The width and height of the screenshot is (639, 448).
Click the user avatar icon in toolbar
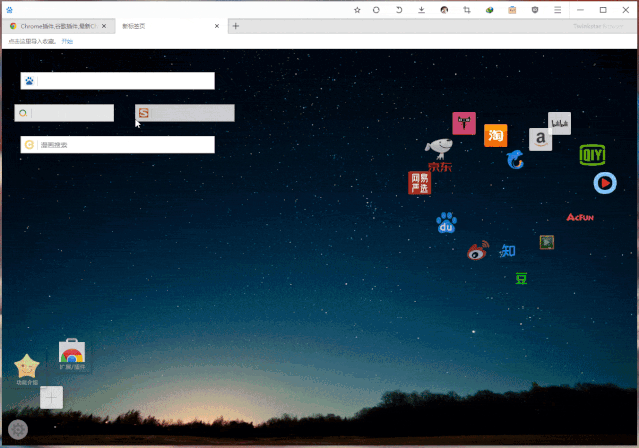(x=444, y=10)
